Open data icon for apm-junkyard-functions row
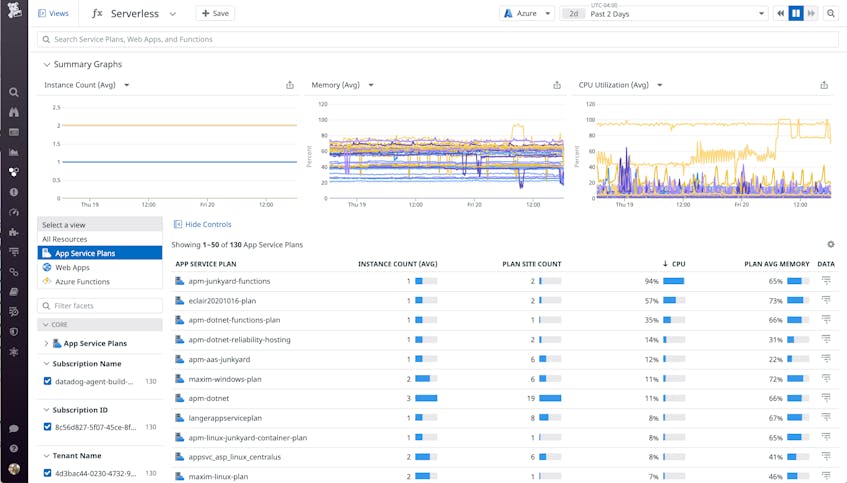This screenshot has height=483, width=847. [826, 280]
